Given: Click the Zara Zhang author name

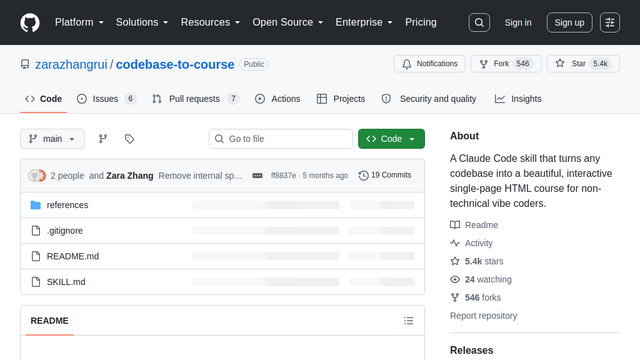Looking at the screenshot, I should 130,176.
